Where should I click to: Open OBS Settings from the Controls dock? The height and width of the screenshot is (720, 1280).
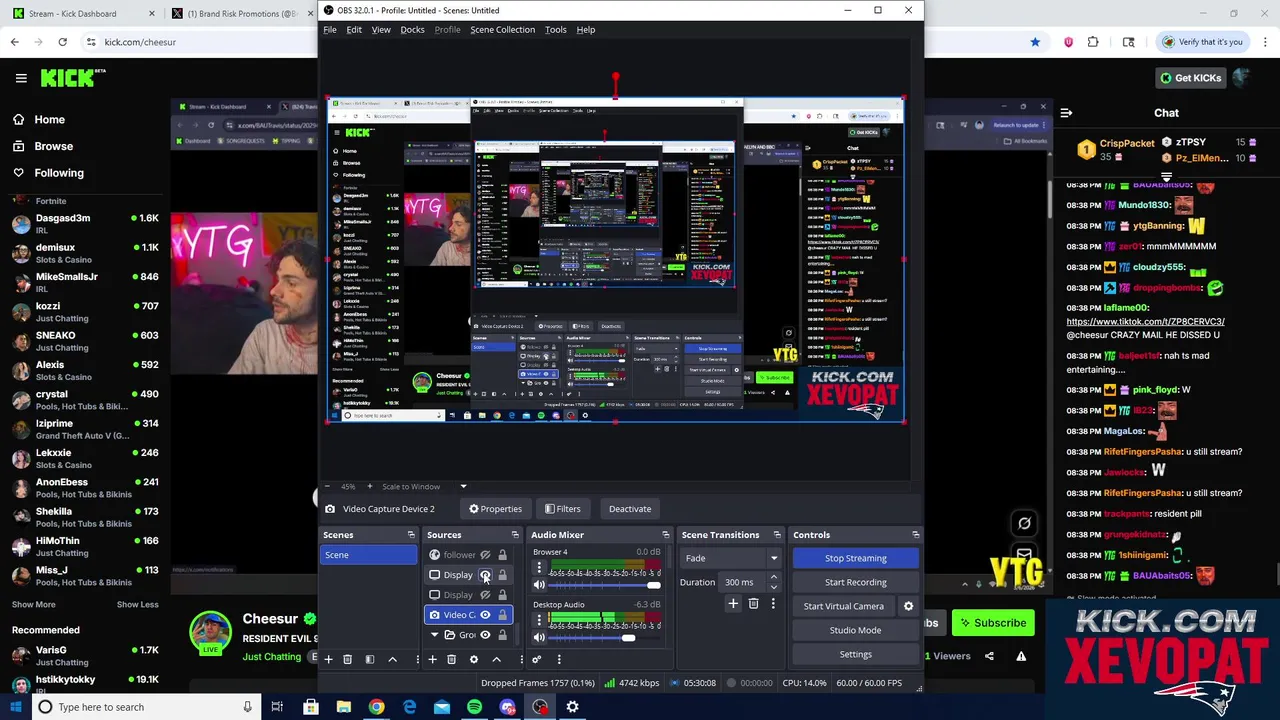(x=855, y=654)
